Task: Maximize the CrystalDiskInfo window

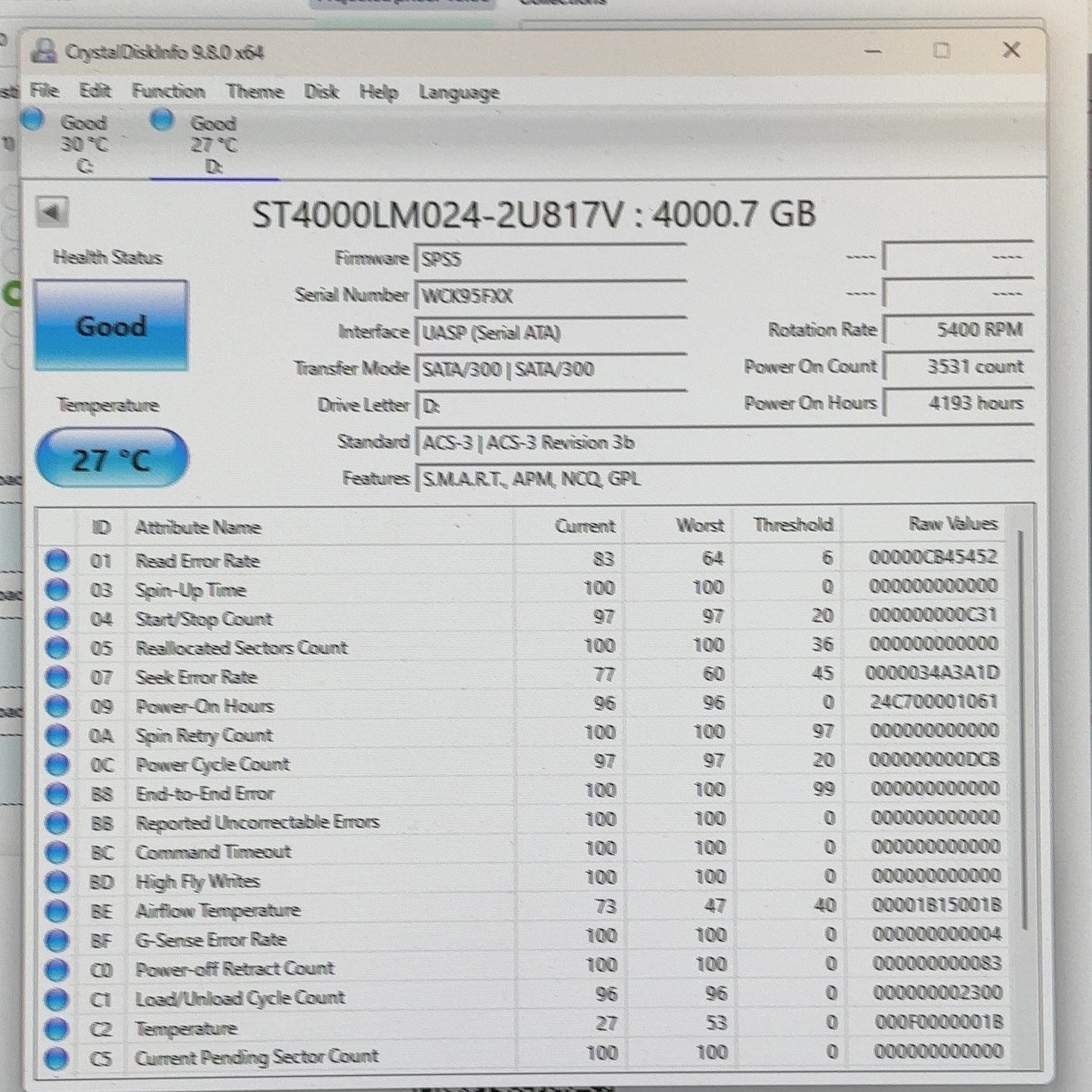Action: pyautogui.click(x=942, y=51)
